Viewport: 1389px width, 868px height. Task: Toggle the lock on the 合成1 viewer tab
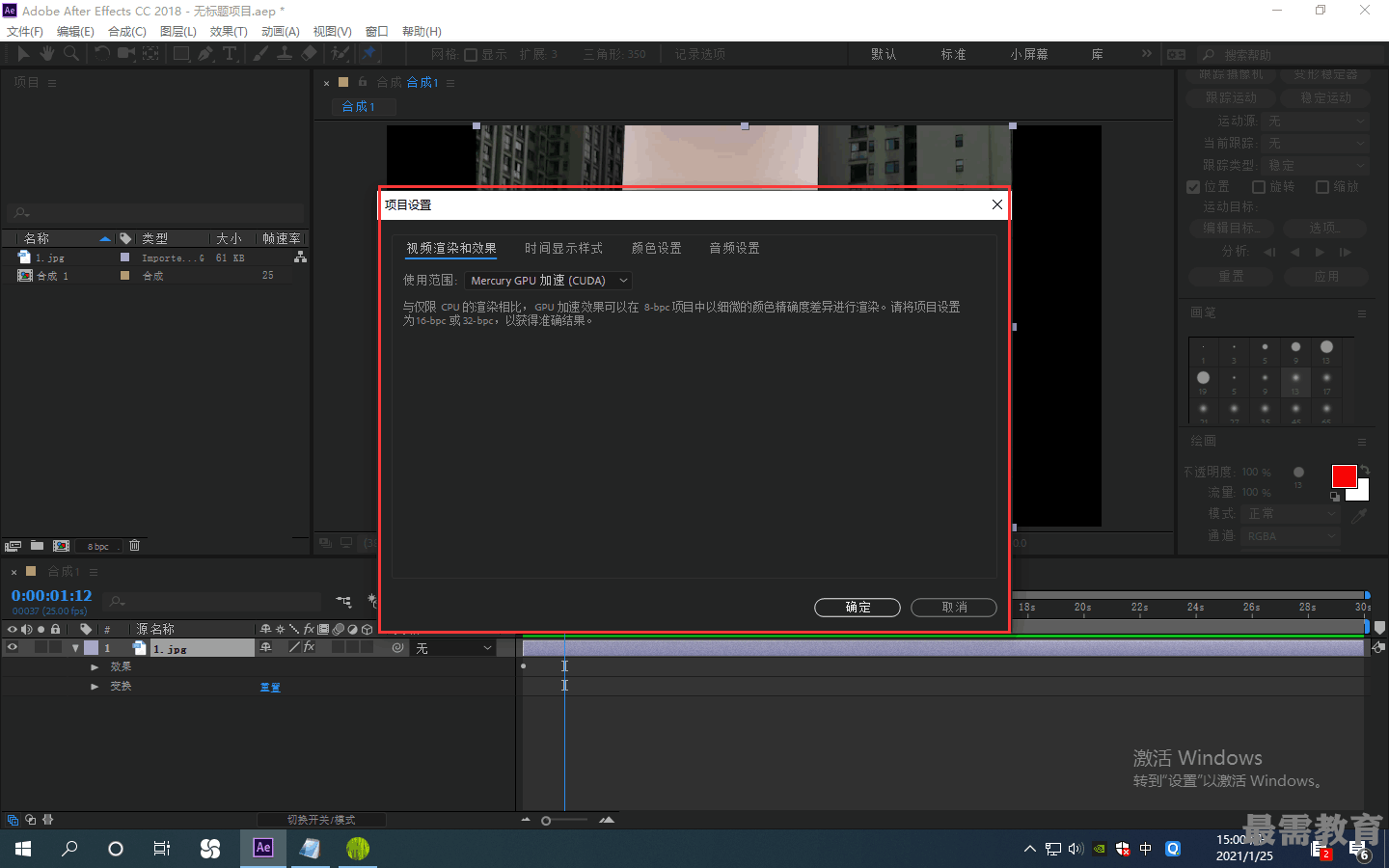click(x=363, y=82)
